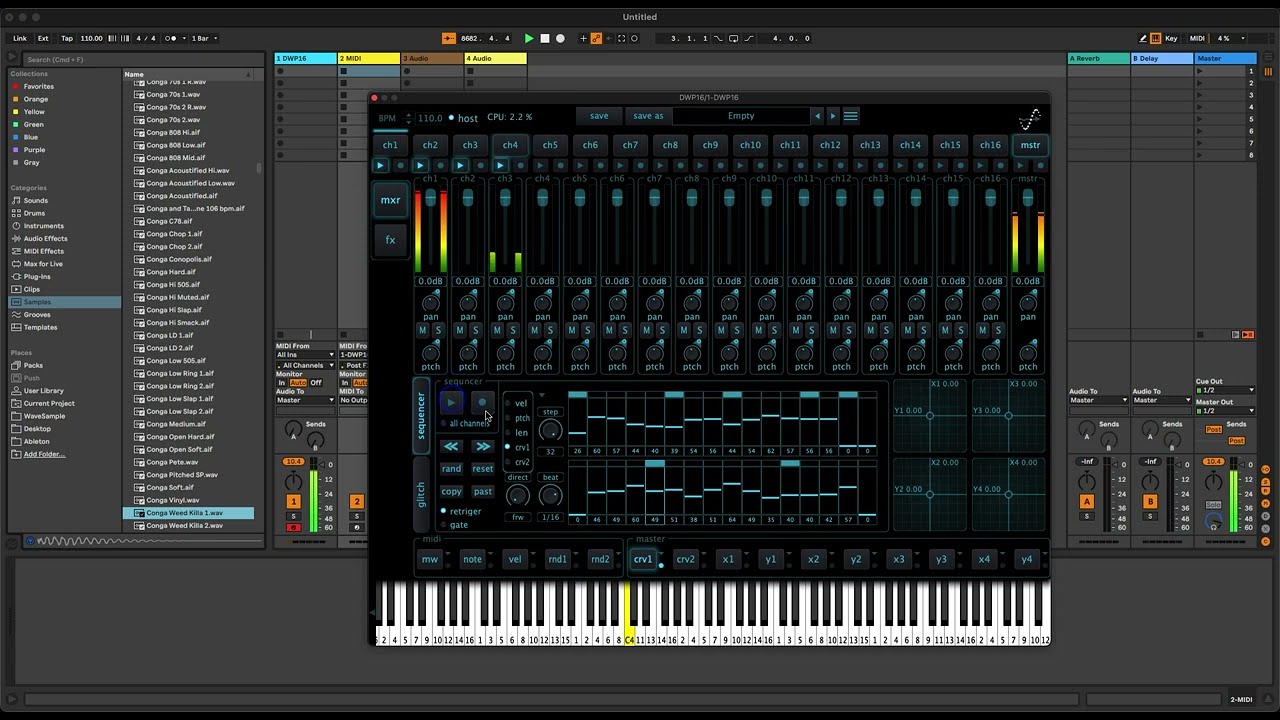
Task: Enable the retriger mode option
Action: 444,511
